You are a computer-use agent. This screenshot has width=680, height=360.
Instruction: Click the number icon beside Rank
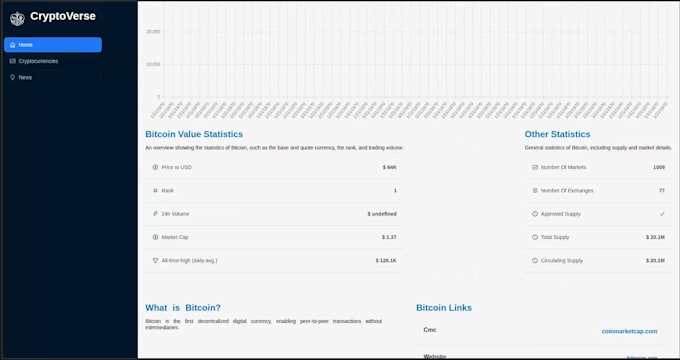coord(155,190)
